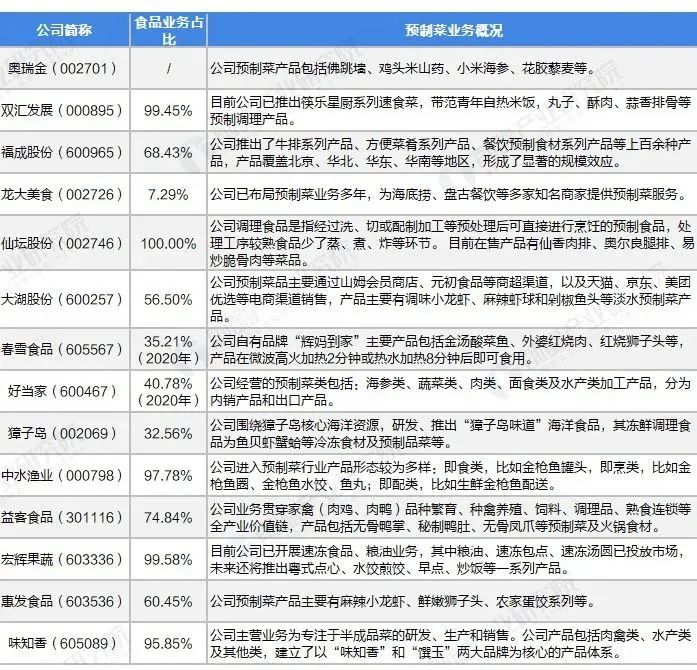Click the 公司简称 column header
The width and height of the screenshot is (697, 670).
point(64,30)
